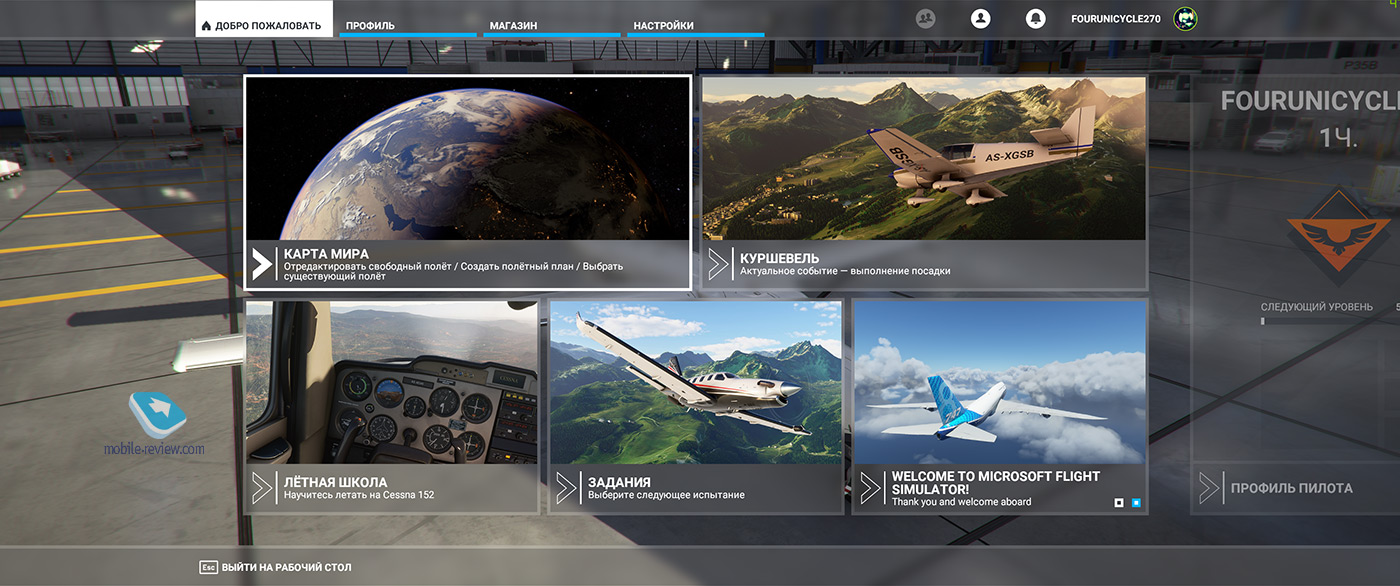The height and width of the screenshot is (586, 1400).
Task: Open the notifications bell icon
Action: click(x=1036, y=18)
